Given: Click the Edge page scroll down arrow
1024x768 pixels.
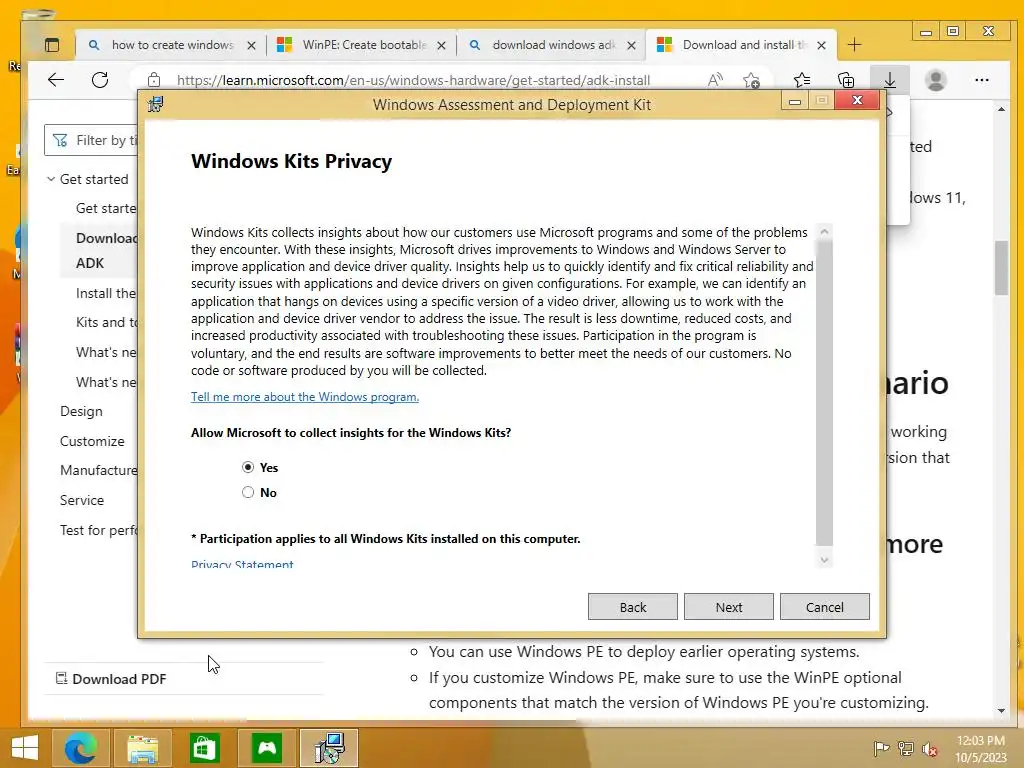Looking at the screenshot, I should pos(1001,711).
